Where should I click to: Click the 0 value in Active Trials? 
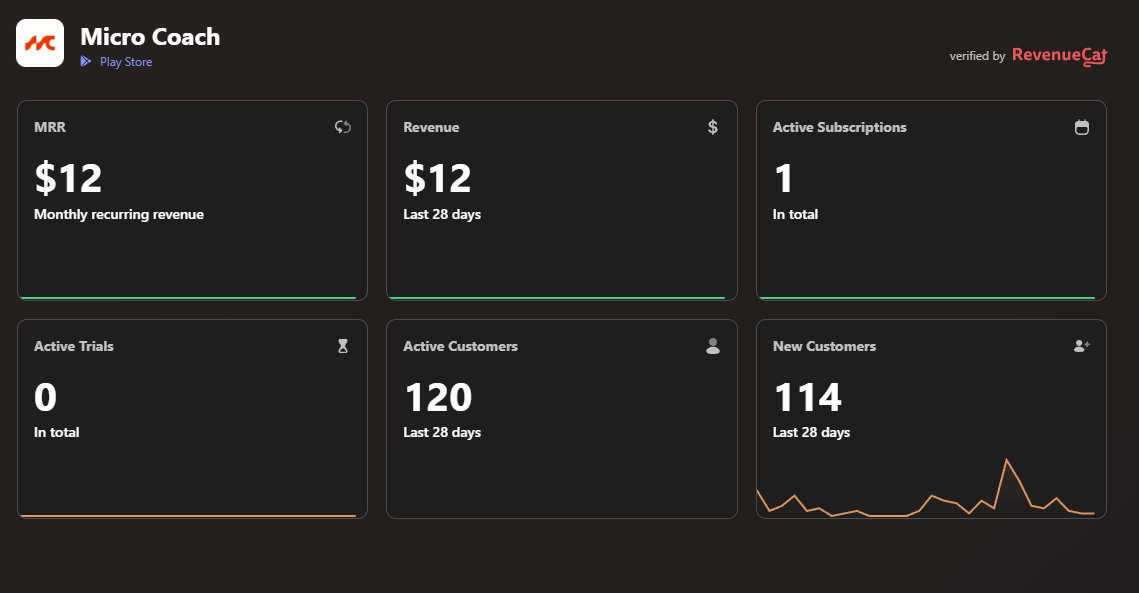point(45,398)
